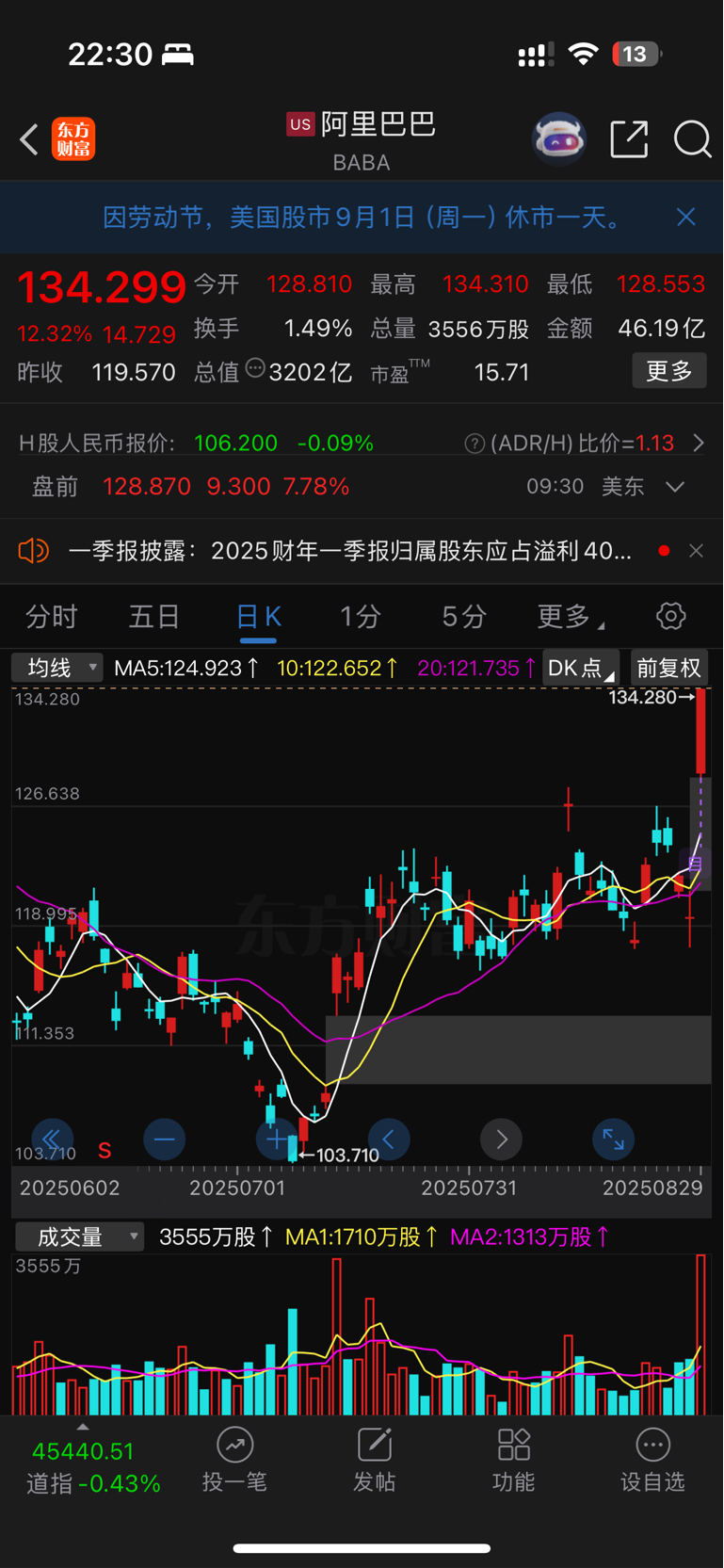
Task: Open the 更多 chart period dropdown
Action: [570, 617]
